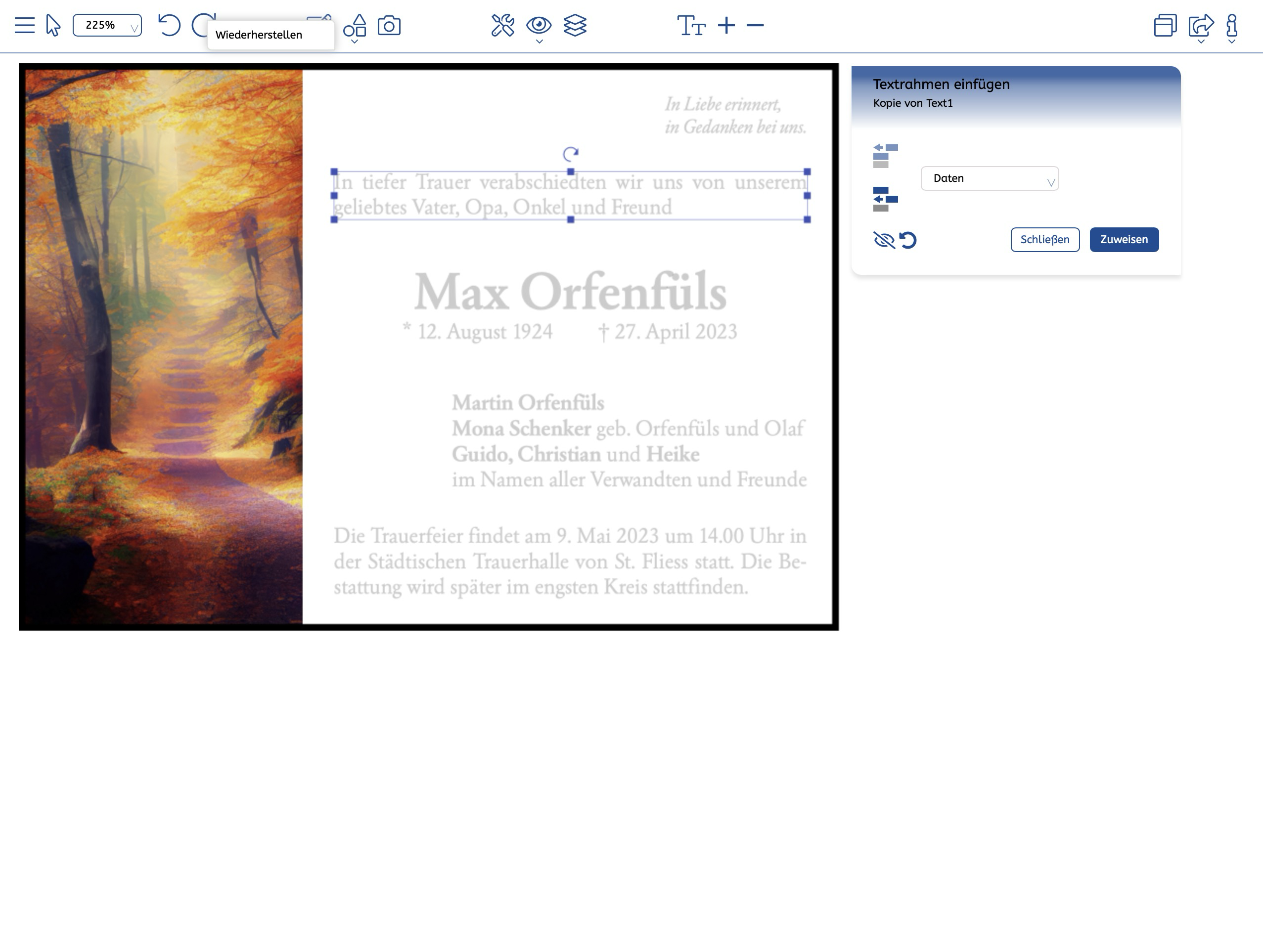Select the text size Tt icon
This screenshot has width=1263, height=952.
click(691, 26)
